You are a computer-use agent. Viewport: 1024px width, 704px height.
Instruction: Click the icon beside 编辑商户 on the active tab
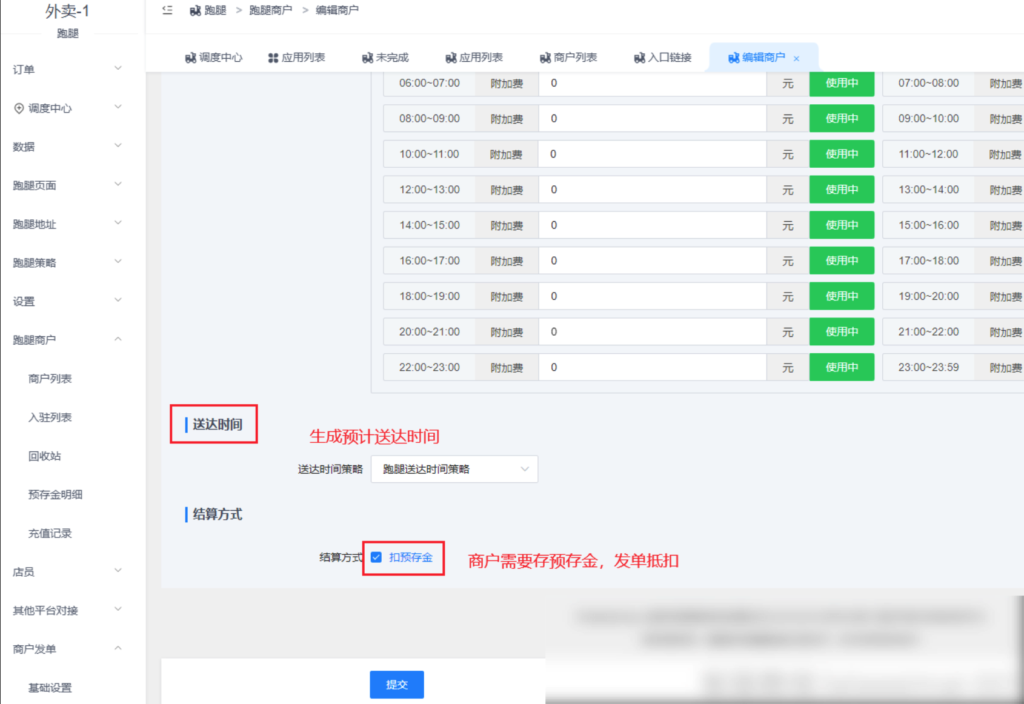(x=732, y=57)
